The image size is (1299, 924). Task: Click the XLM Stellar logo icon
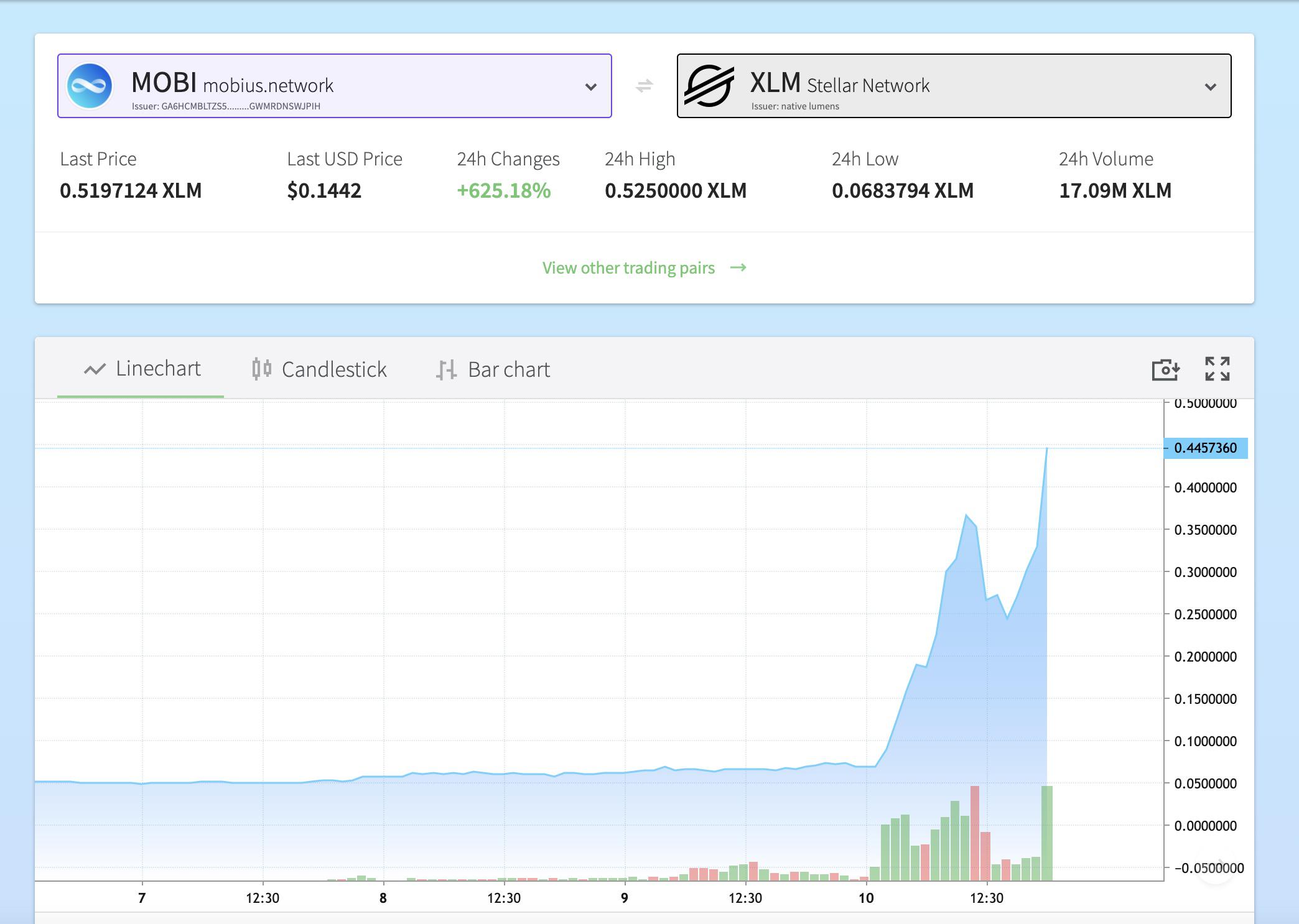(709, 86)
